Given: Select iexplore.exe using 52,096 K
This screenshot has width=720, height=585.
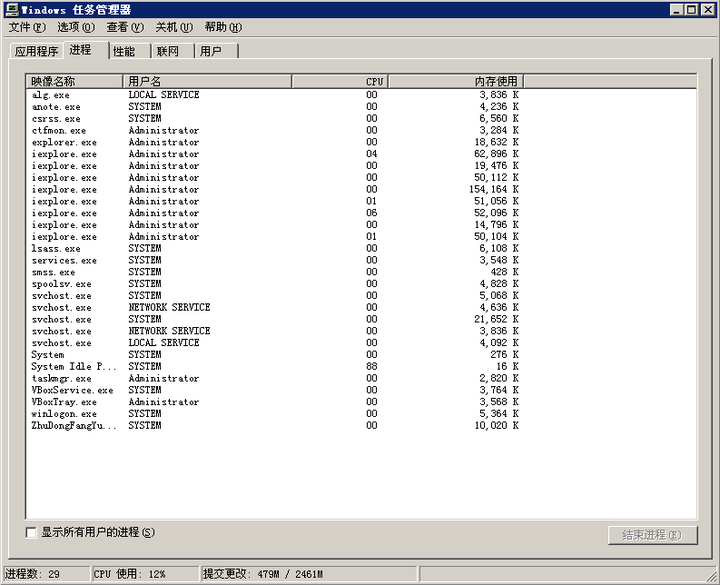Looking at the screenshot, I should [275, 213].
